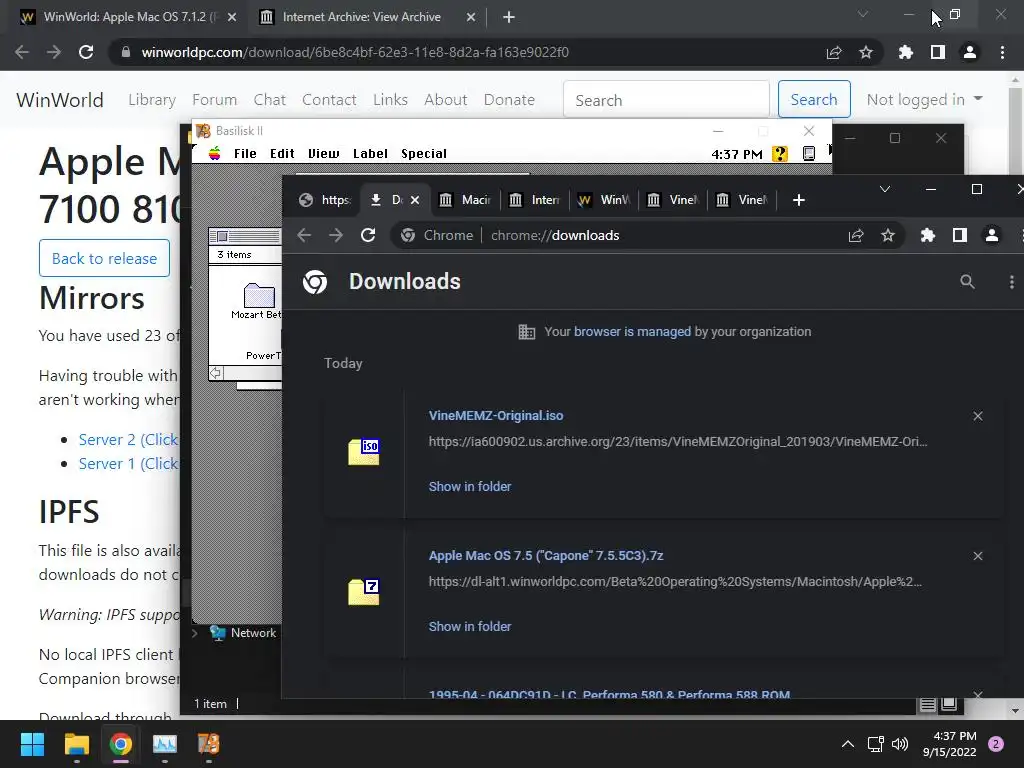Viewport: 1024px width, 768px height.
Task: Click the application menu icon in Mac menu bar
Action: point(808,153)
